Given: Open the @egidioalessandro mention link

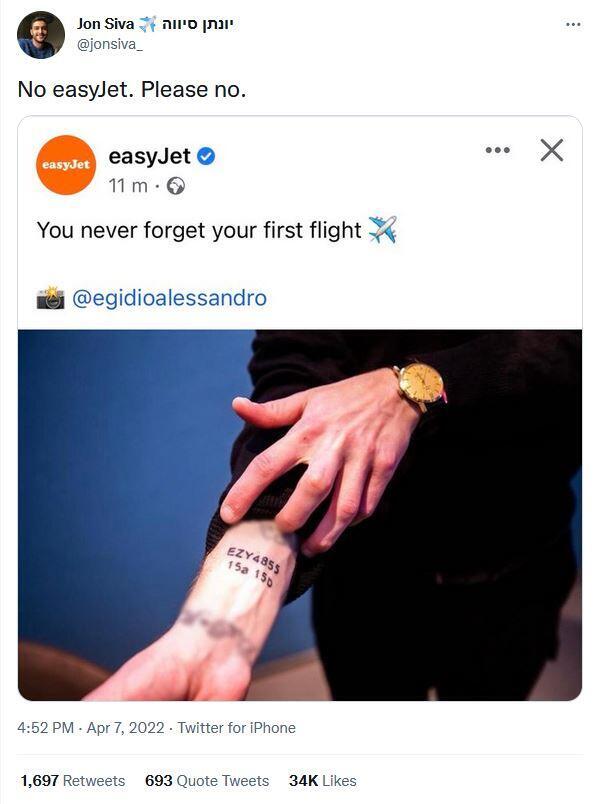Looking at the screenshot, I should [x=169, y=298].
